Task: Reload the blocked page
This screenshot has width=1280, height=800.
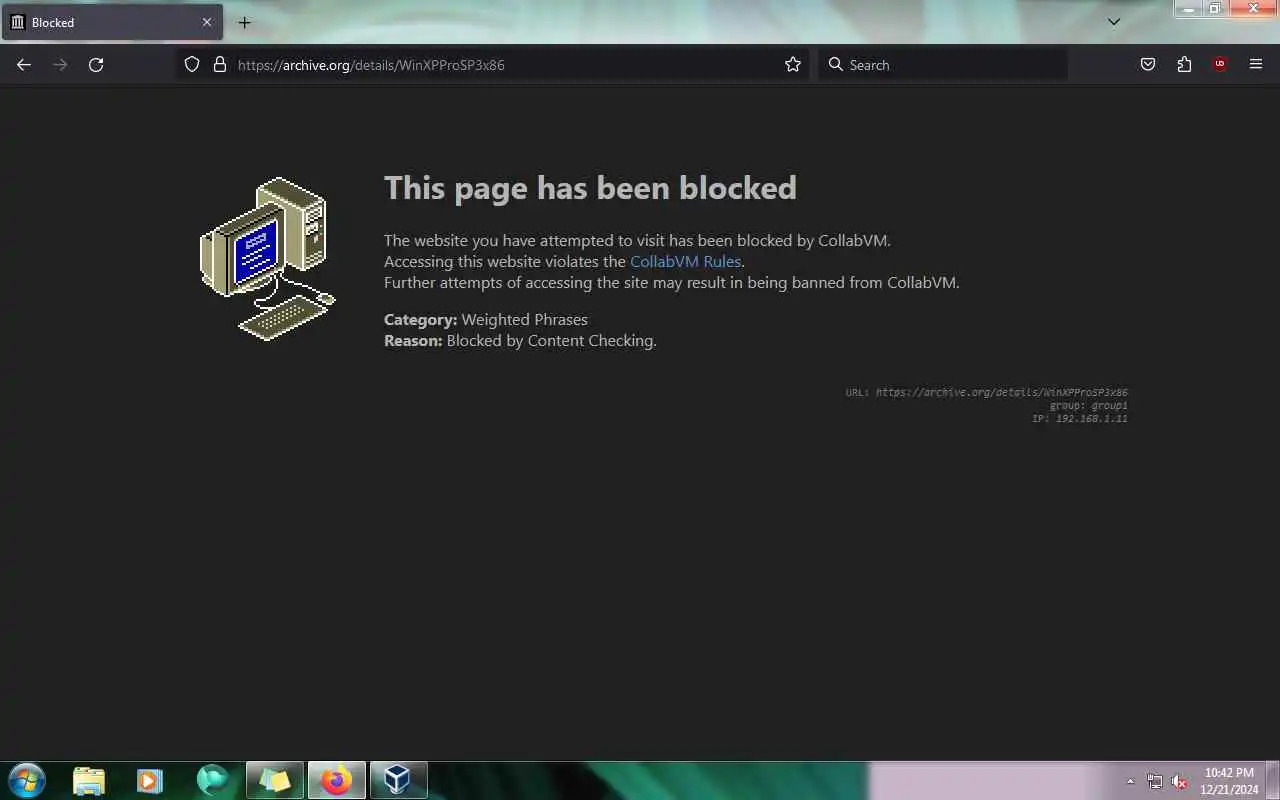Action: 96,65
